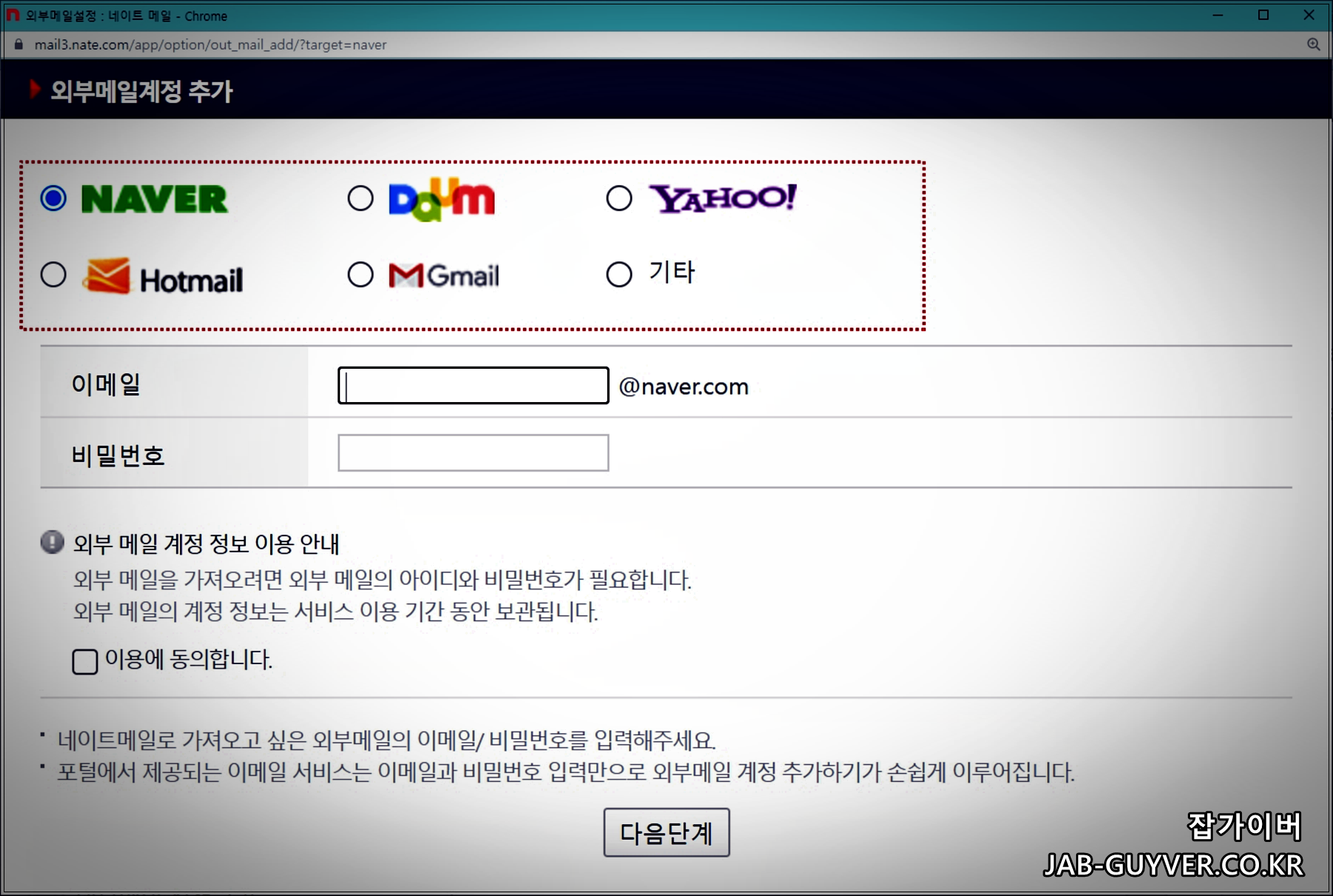The height and width of the screenshot is (896, 1333).
Task: Focus the 이메일 input field
Action: point(473,385)
